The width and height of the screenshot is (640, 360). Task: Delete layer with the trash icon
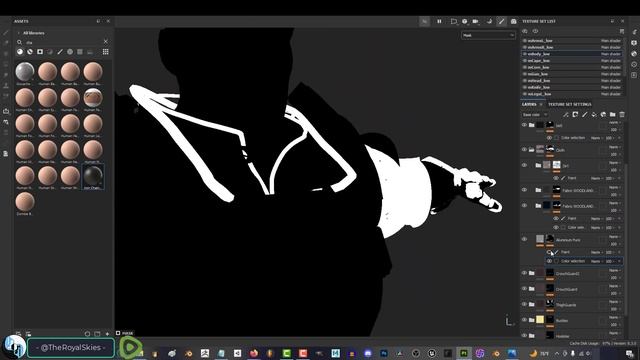point(622,115)
